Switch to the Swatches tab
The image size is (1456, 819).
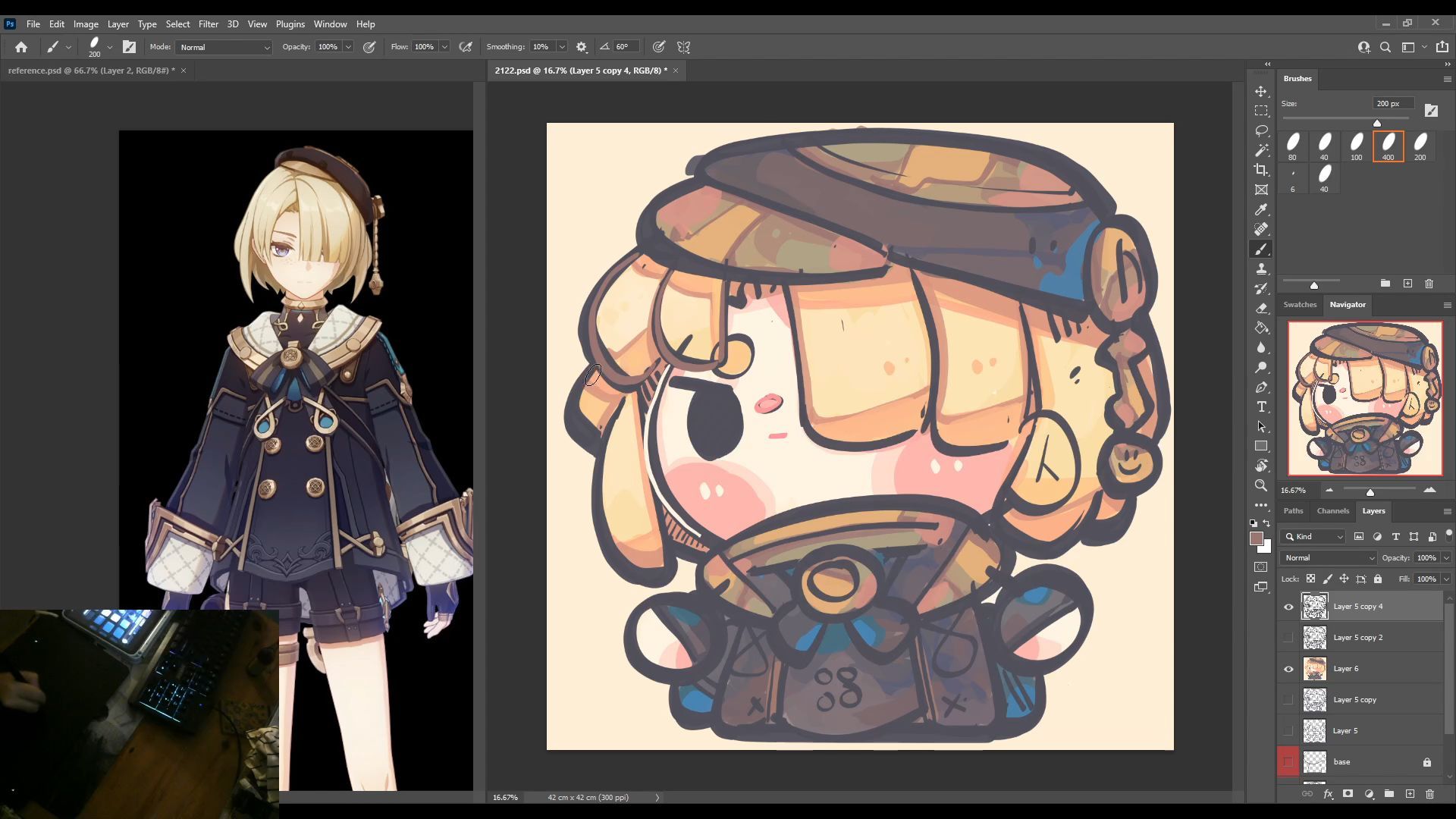pyautogui.click(x=1300, y=305)
